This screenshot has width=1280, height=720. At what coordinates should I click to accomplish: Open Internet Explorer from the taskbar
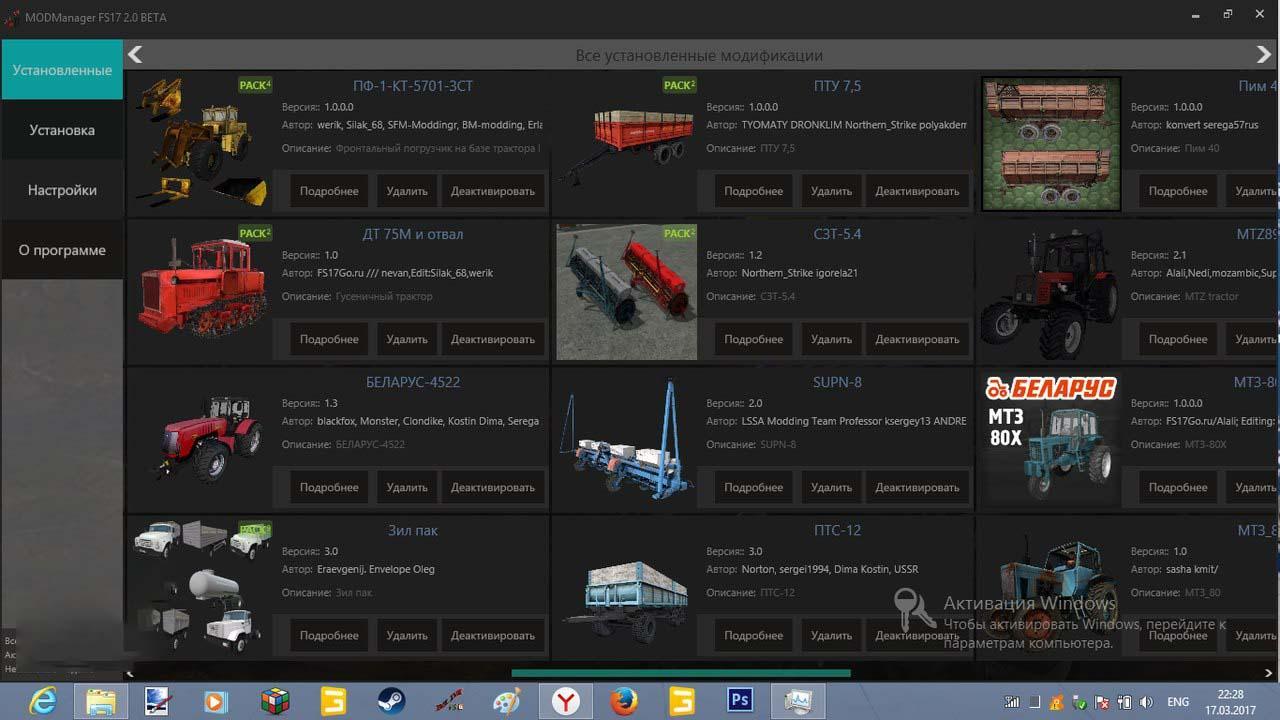click(42, 701)
